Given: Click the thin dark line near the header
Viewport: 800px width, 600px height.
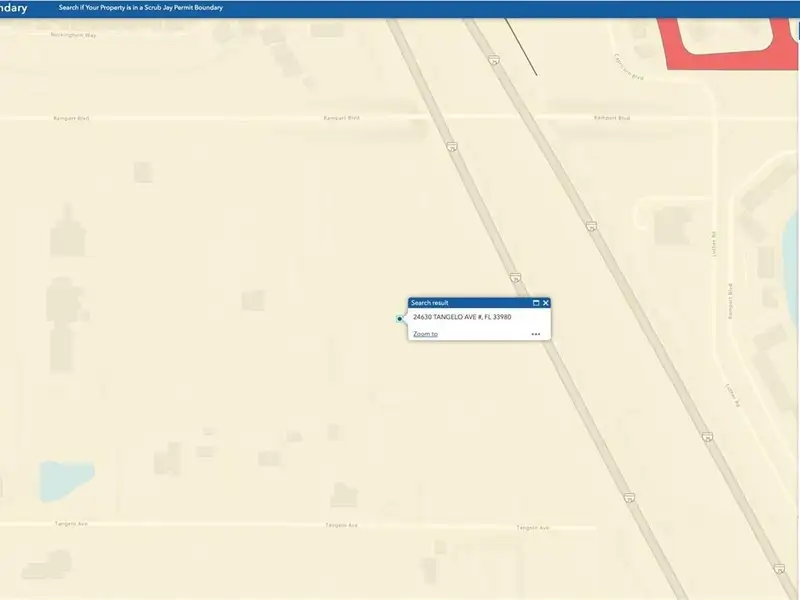Looking at the screenshot, I should 521,50.
